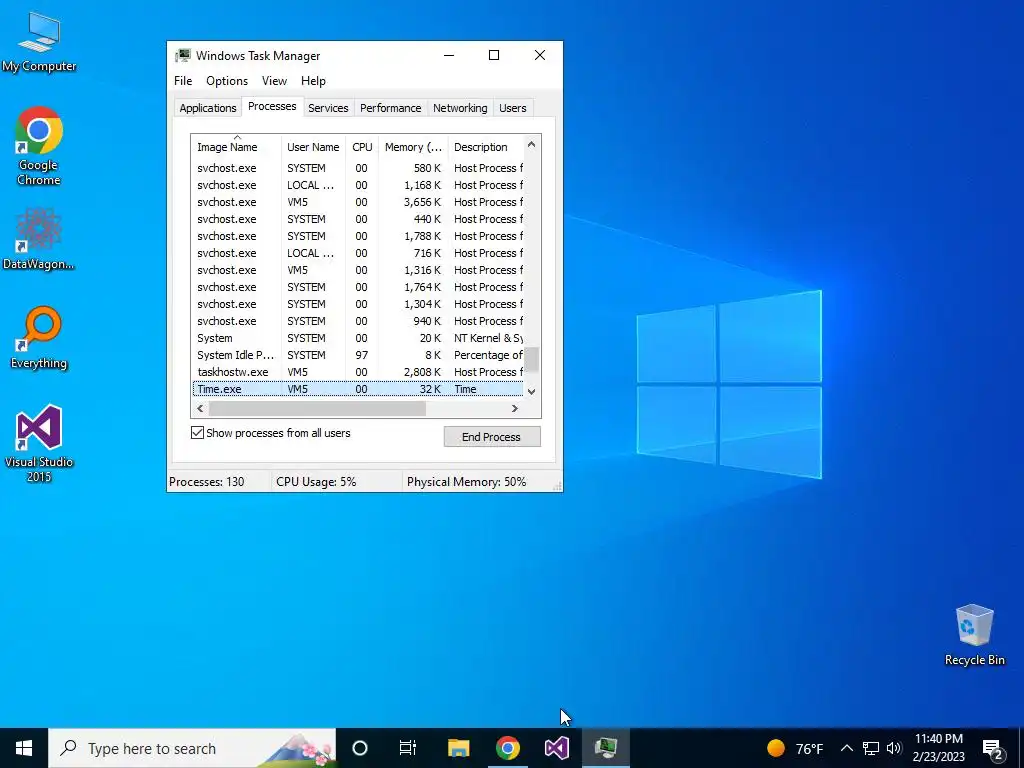Image resolution: width=1024 pixels, height=768 pixels.
Task: Select svchost.exe row using 1,764 K
Action: click(x=358, y=287)
